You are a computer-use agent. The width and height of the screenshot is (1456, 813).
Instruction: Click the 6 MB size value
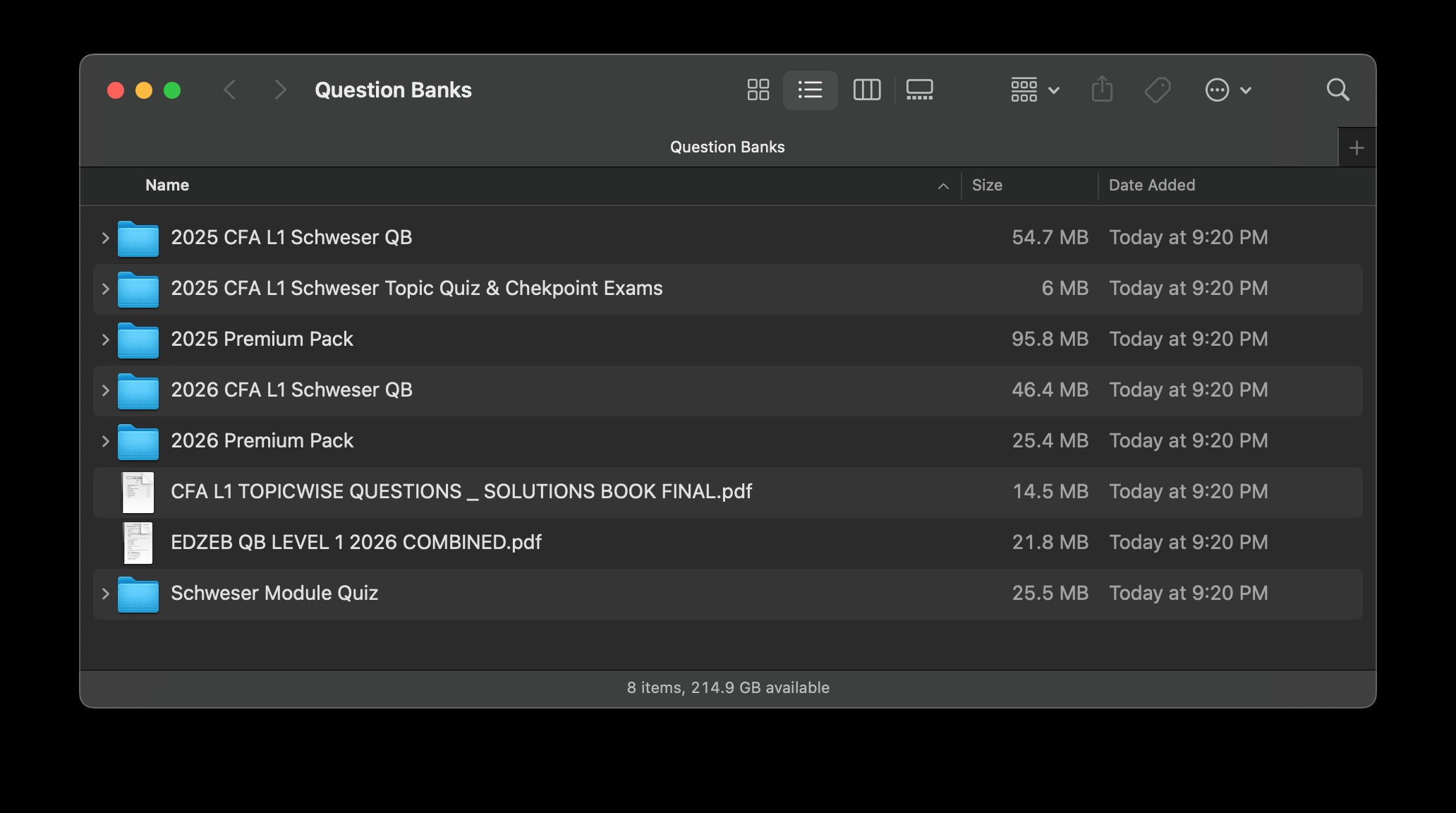(x=1064, y=288)
